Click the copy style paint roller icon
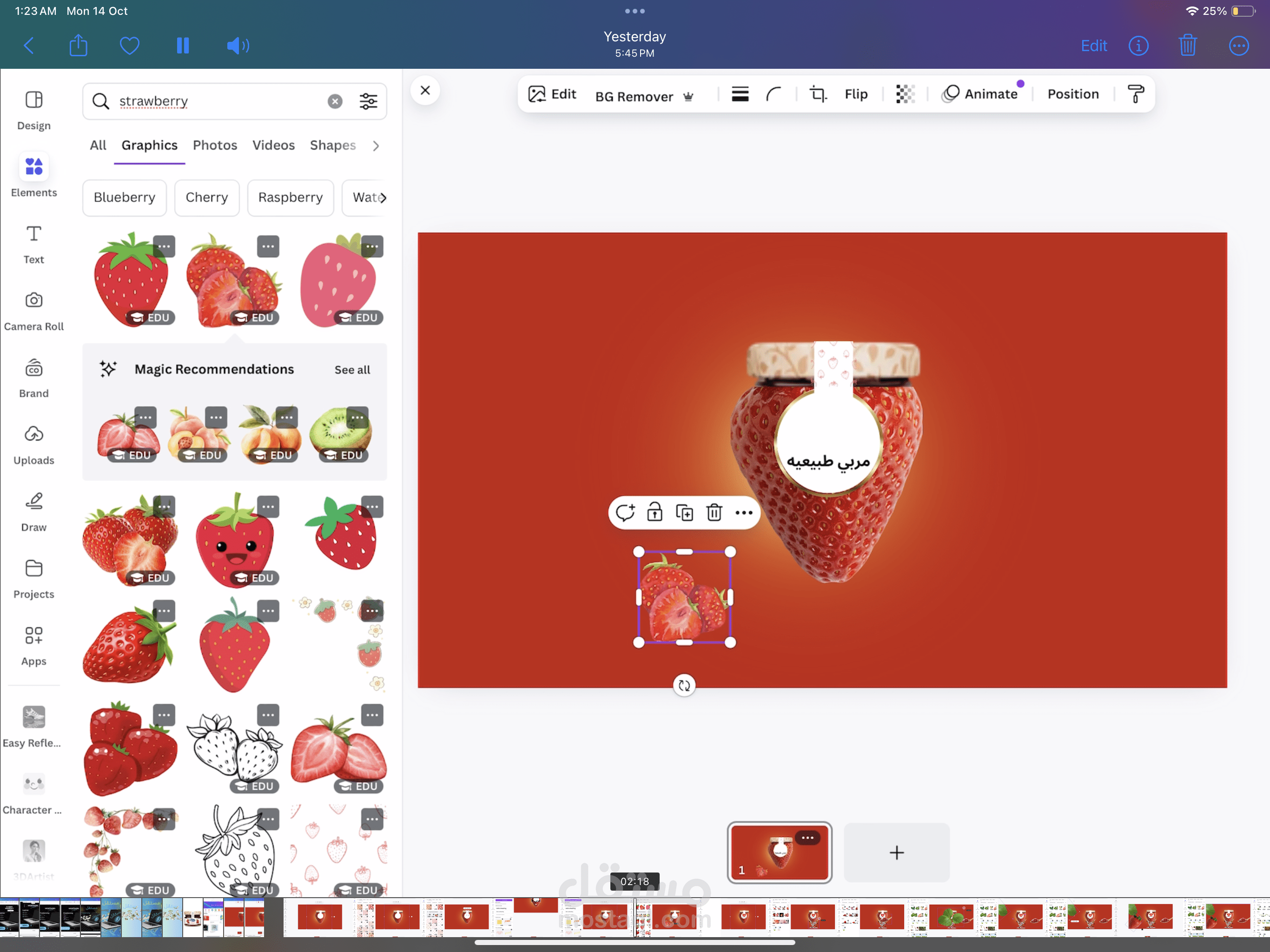The height and width of the screenshot is (952, 1270). click(x=1135, y=94)
